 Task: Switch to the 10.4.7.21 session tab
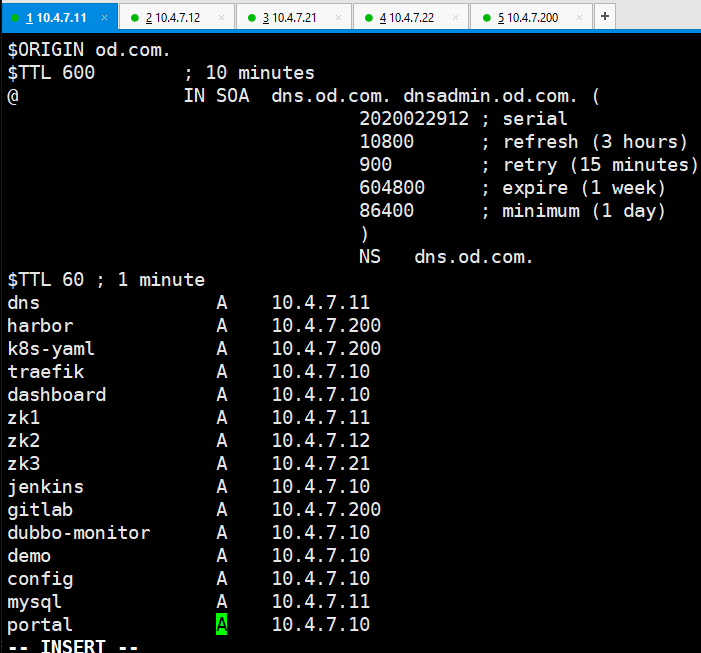pyautogui.click(x=293, y=18)
